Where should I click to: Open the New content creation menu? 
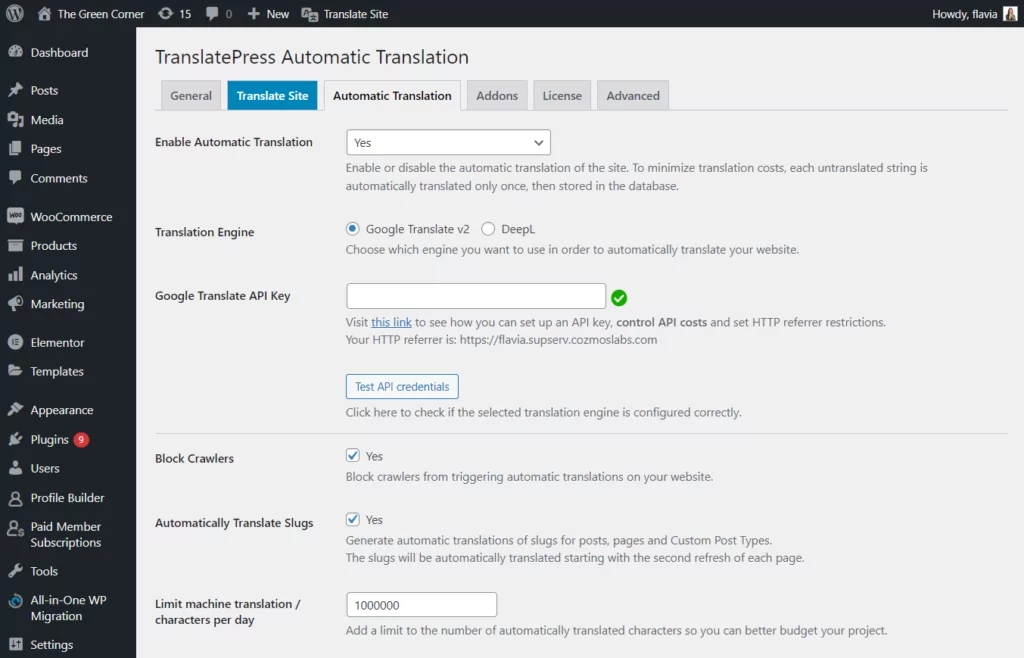pos(266,13)
